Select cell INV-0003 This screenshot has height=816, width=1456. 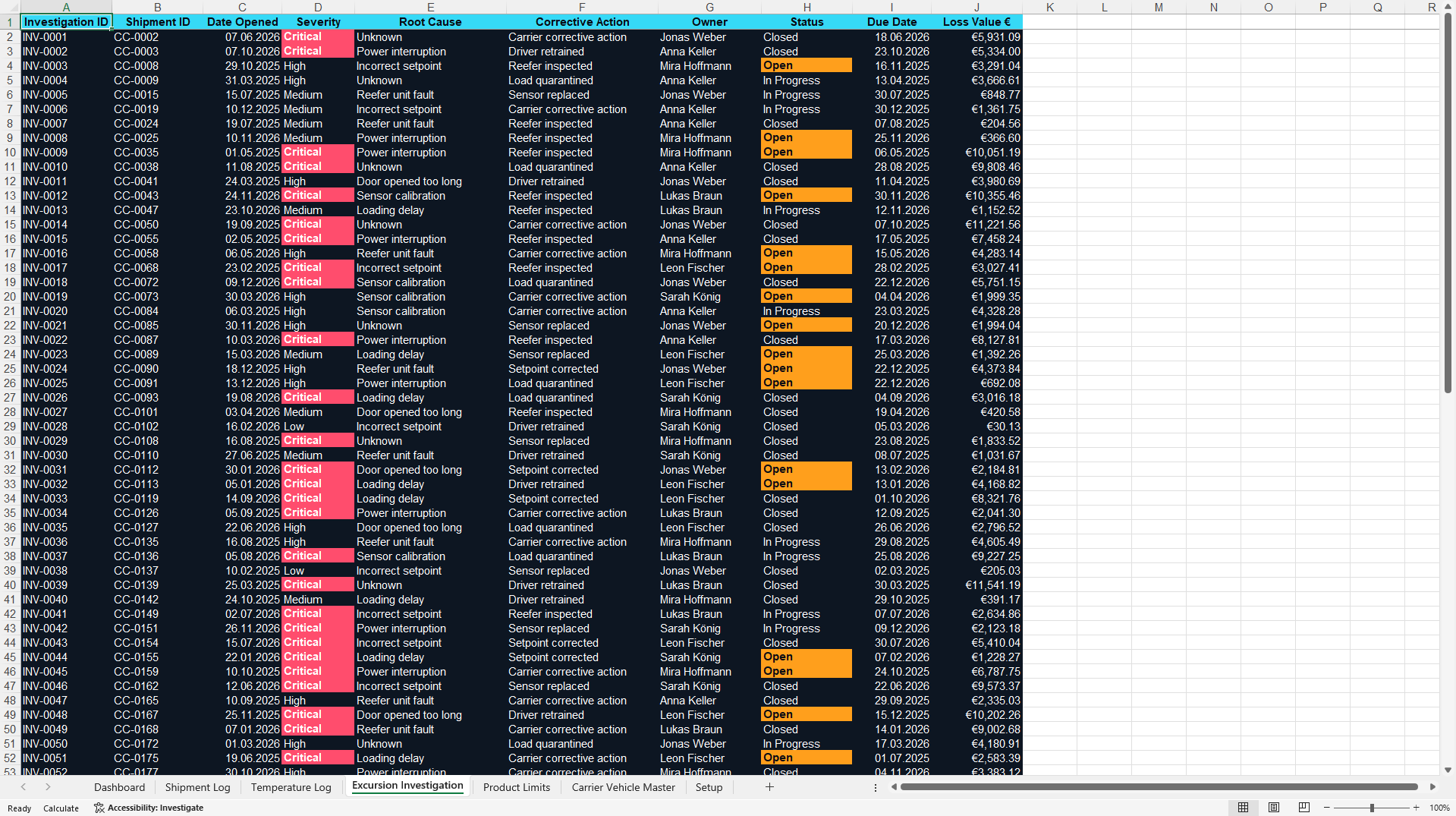[x=66, y=66]
